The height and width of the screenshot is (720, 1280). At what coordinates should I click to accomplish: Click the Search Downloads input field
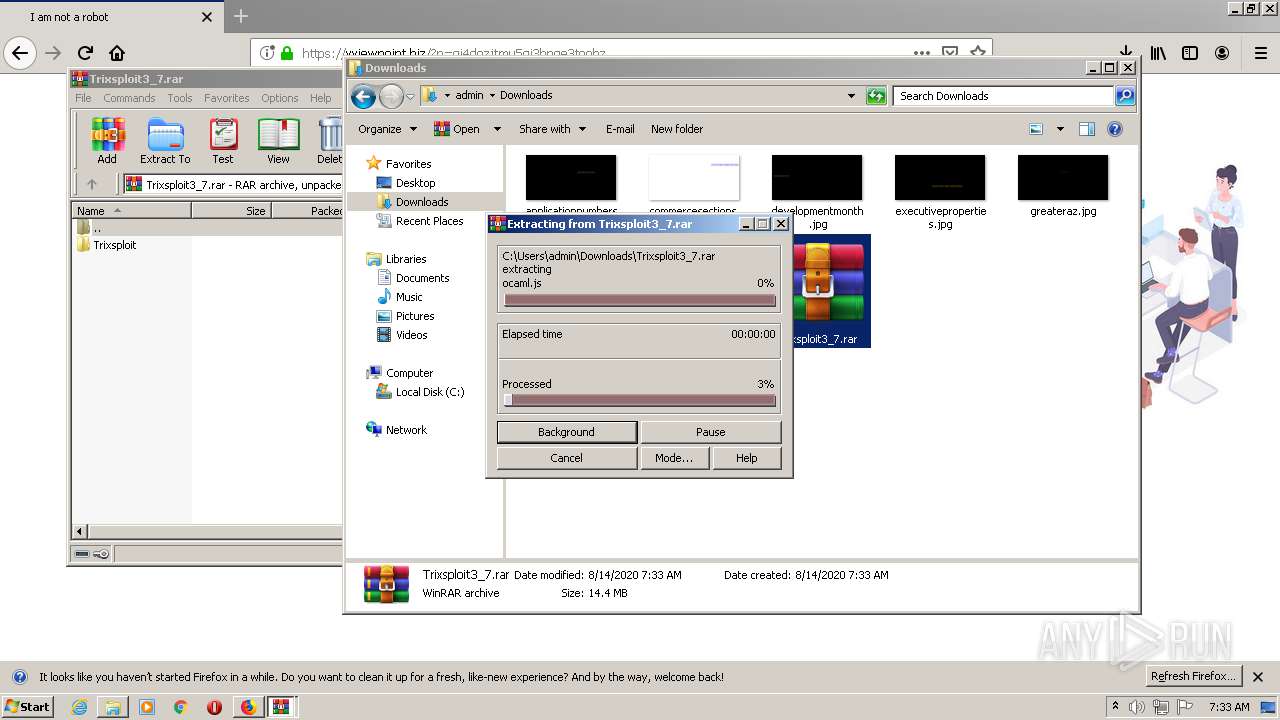1004,96
